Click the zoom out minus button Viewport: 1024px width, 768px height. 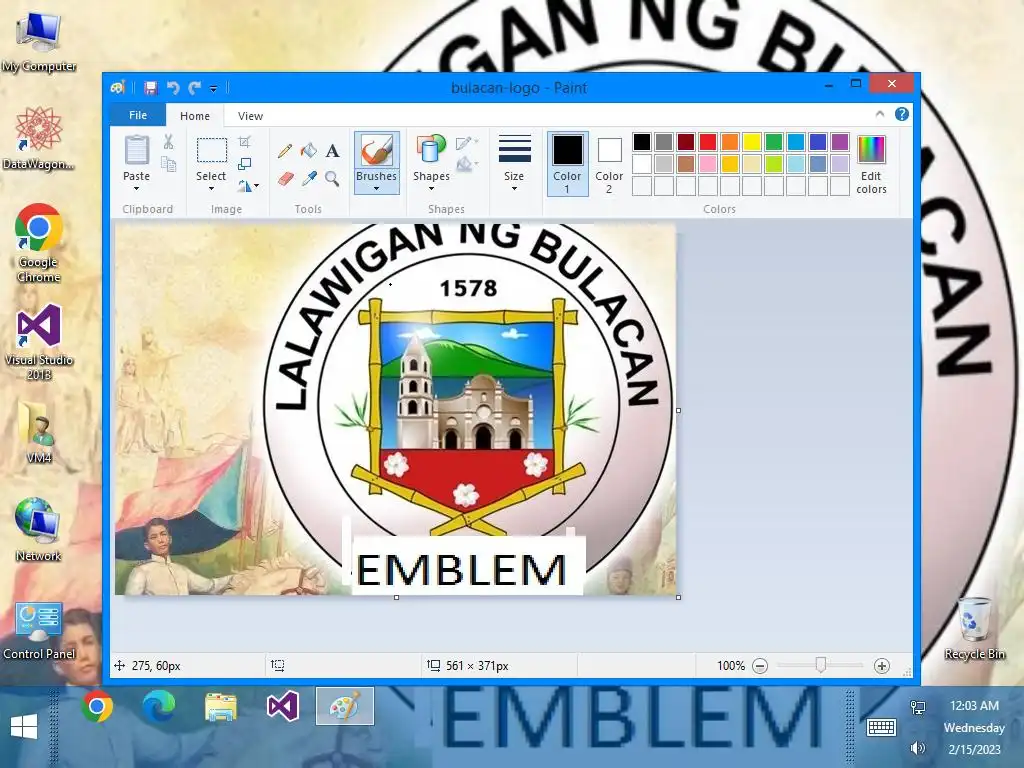760,666
